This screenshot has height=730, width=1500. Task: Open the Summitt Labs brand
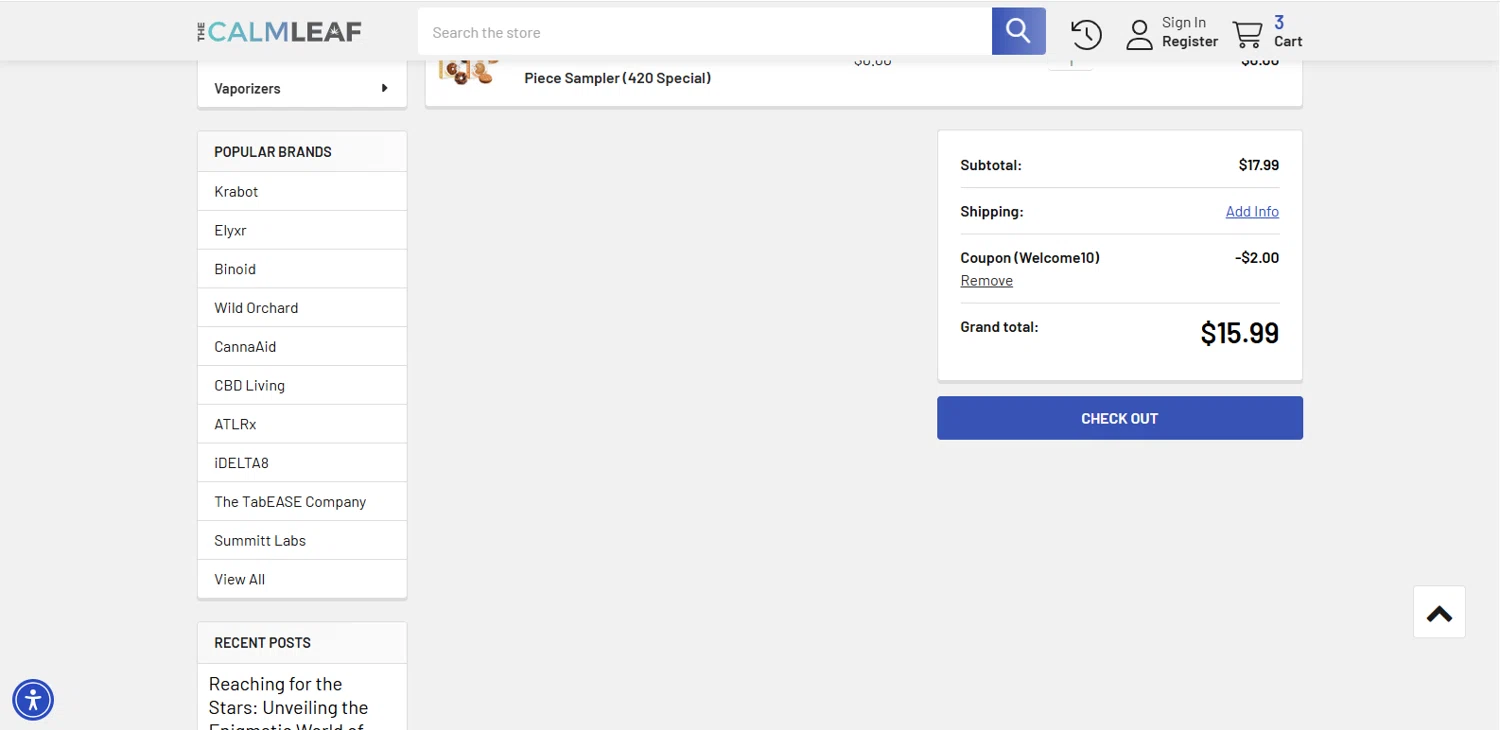click(260, 541)
